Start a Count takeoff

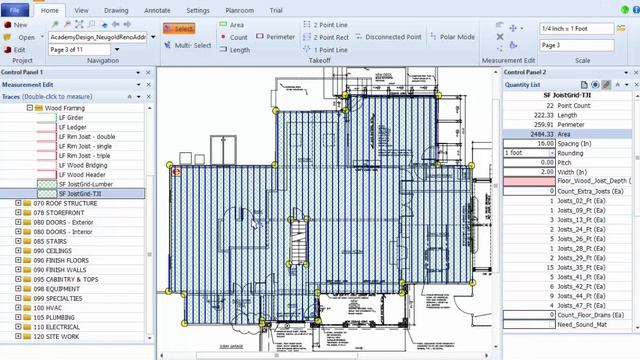tap(233, 37)
